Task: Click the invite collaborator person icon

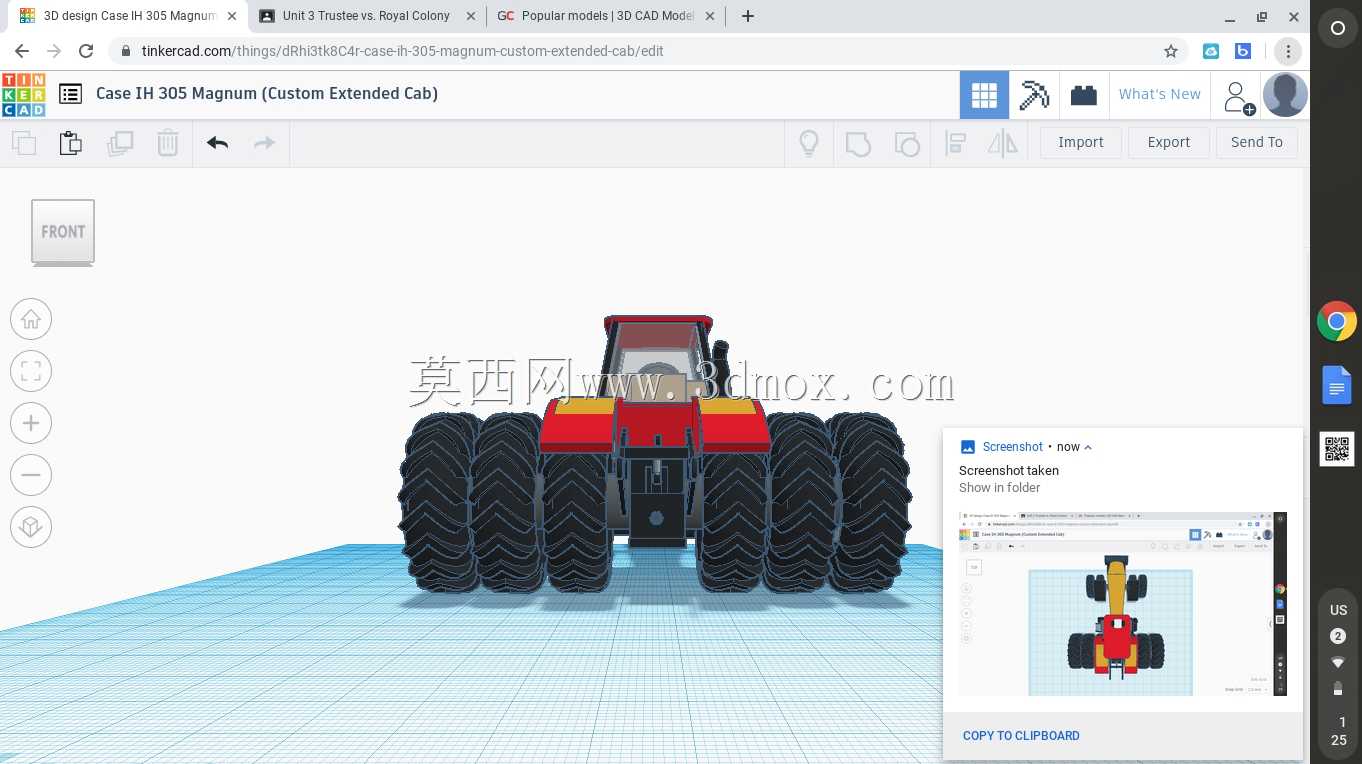Action: pyautogui.click(x=1238, y=97)
